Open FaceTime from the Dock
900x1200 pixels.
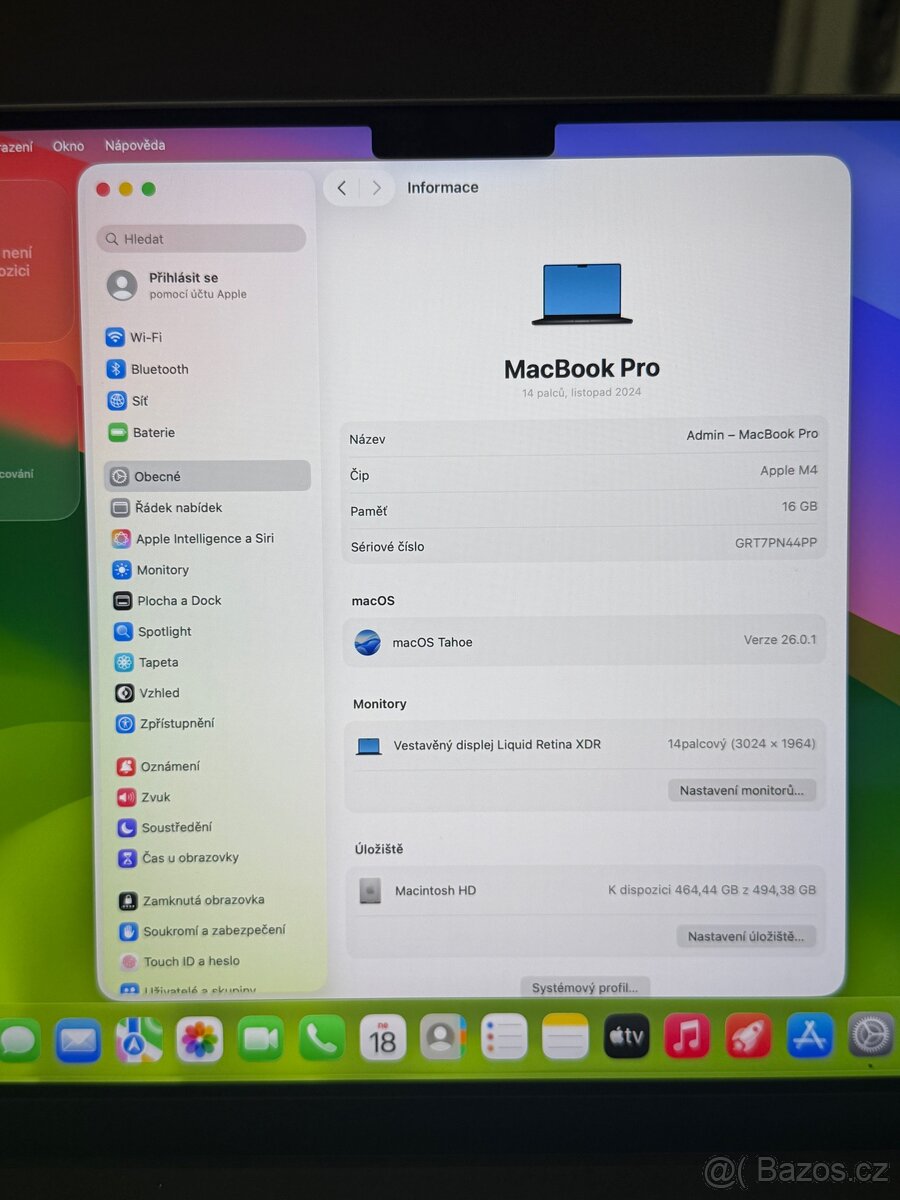coord(260,1039)
